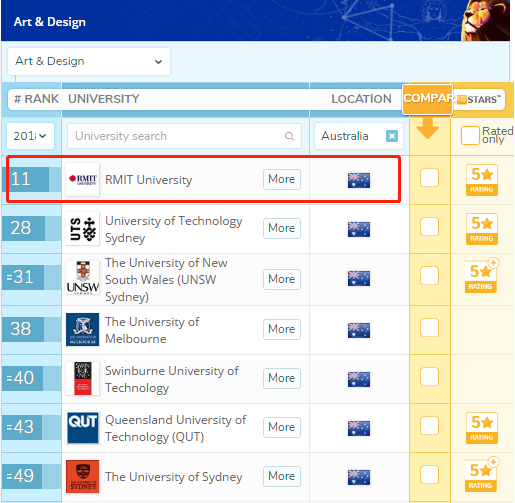
Task: Tick compare checkbox for University of Melbourne
Action: (x=429, y=327)
